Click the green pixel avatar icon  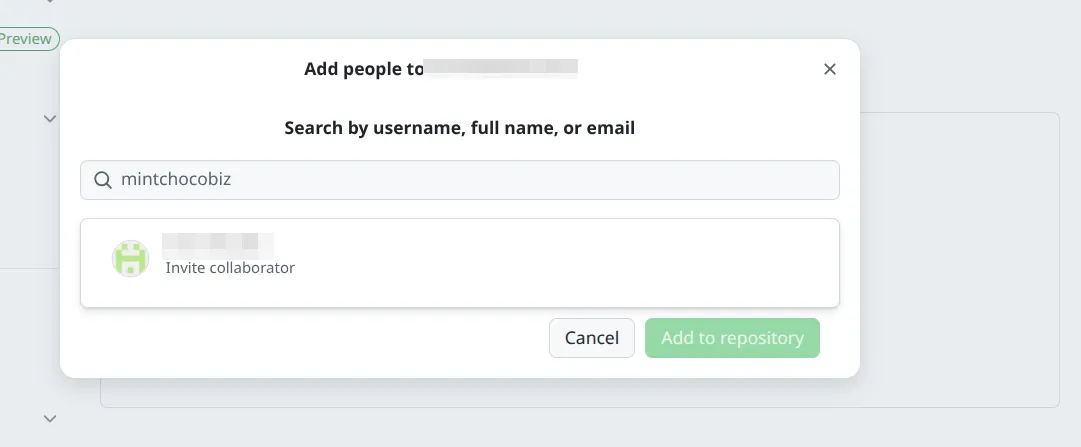point(130,259)
